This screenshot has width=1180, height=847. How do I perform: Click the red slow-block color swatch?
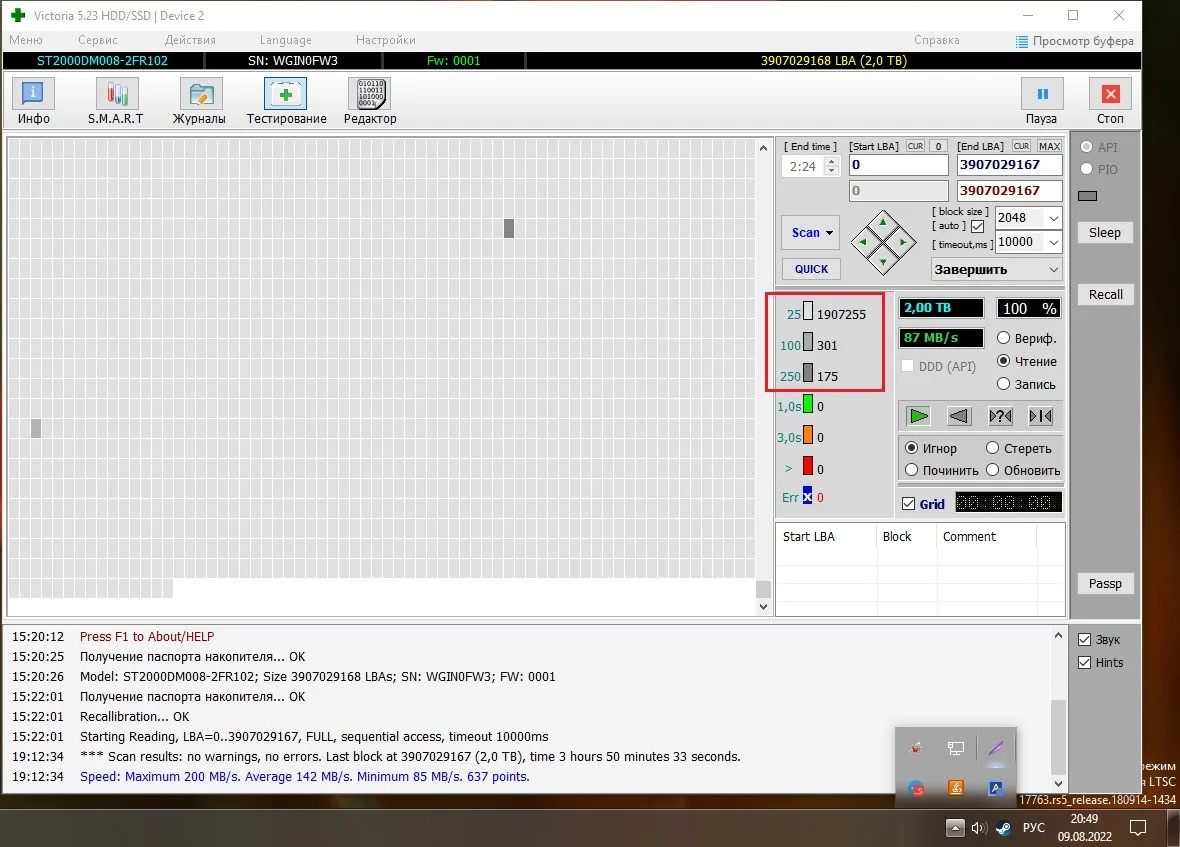click(807, 466)
